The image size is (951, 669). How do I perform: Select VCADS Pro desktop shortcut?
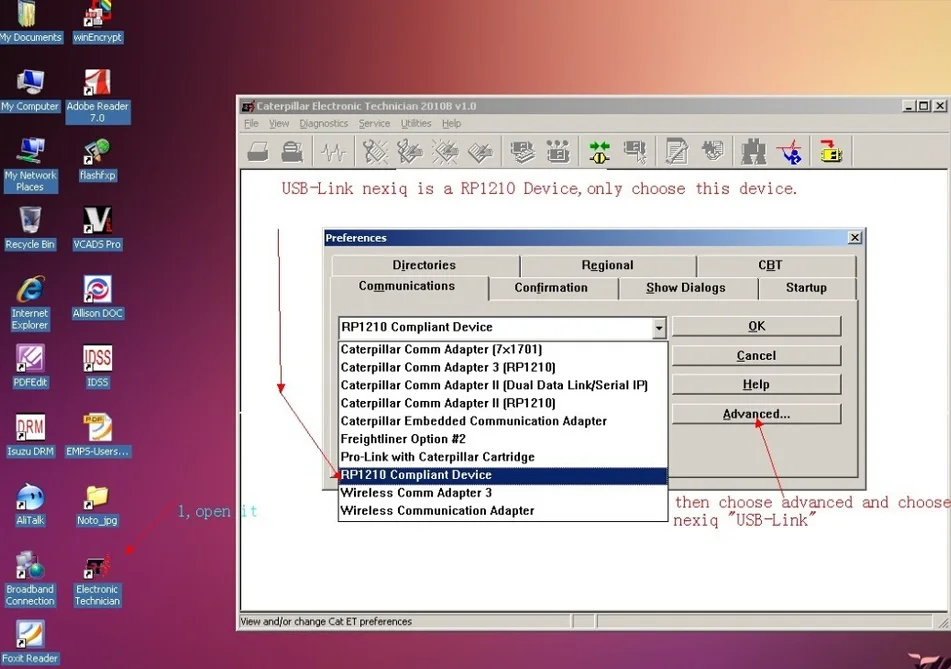(x=98, y=229)
